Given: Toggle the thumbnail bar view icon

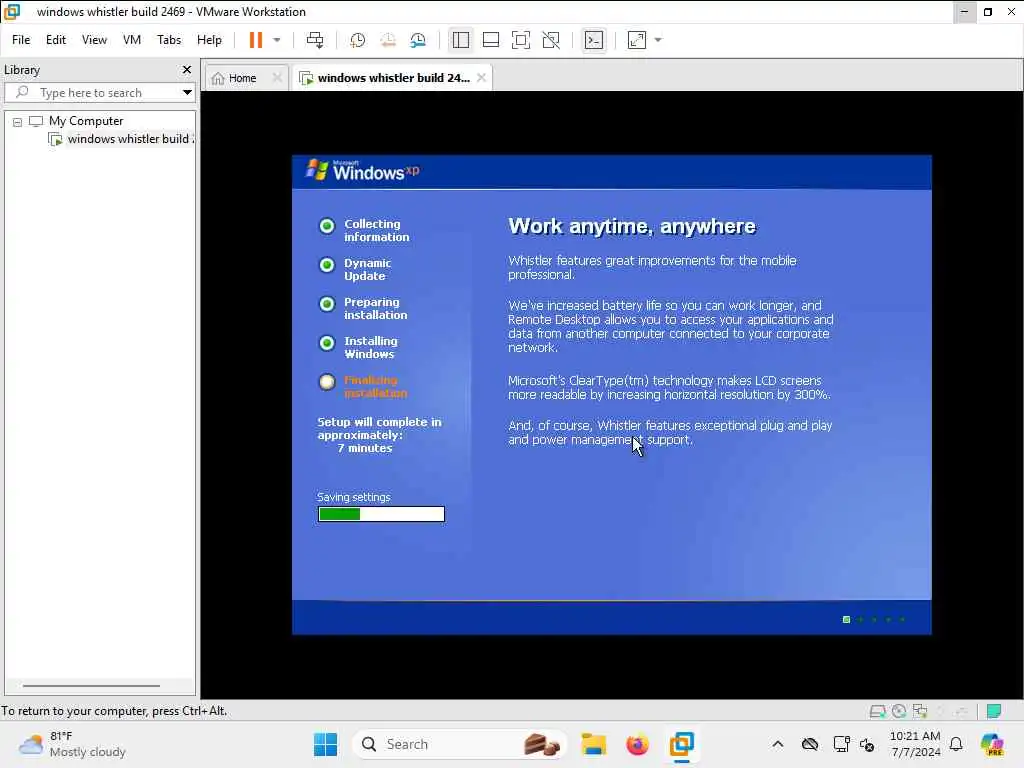Looking at the screenshot, I should (x=490, y=40).
